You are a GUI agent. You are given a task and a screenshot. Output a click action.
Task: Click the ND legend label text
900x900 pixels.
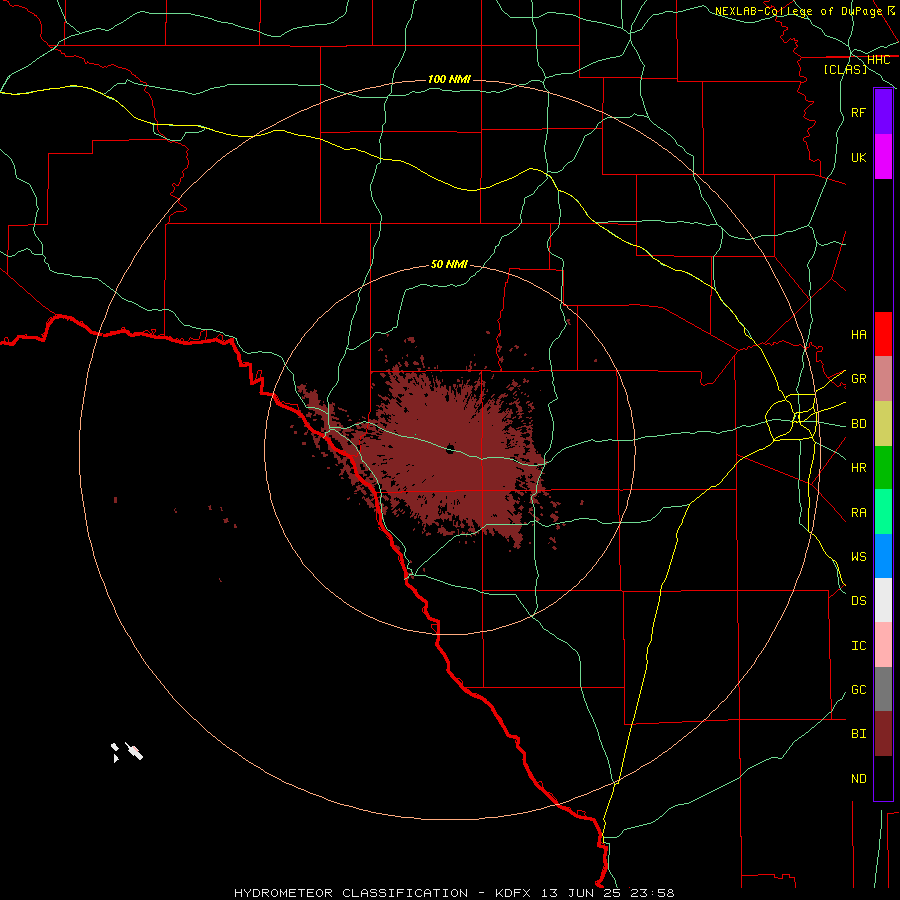click(859, 778)
